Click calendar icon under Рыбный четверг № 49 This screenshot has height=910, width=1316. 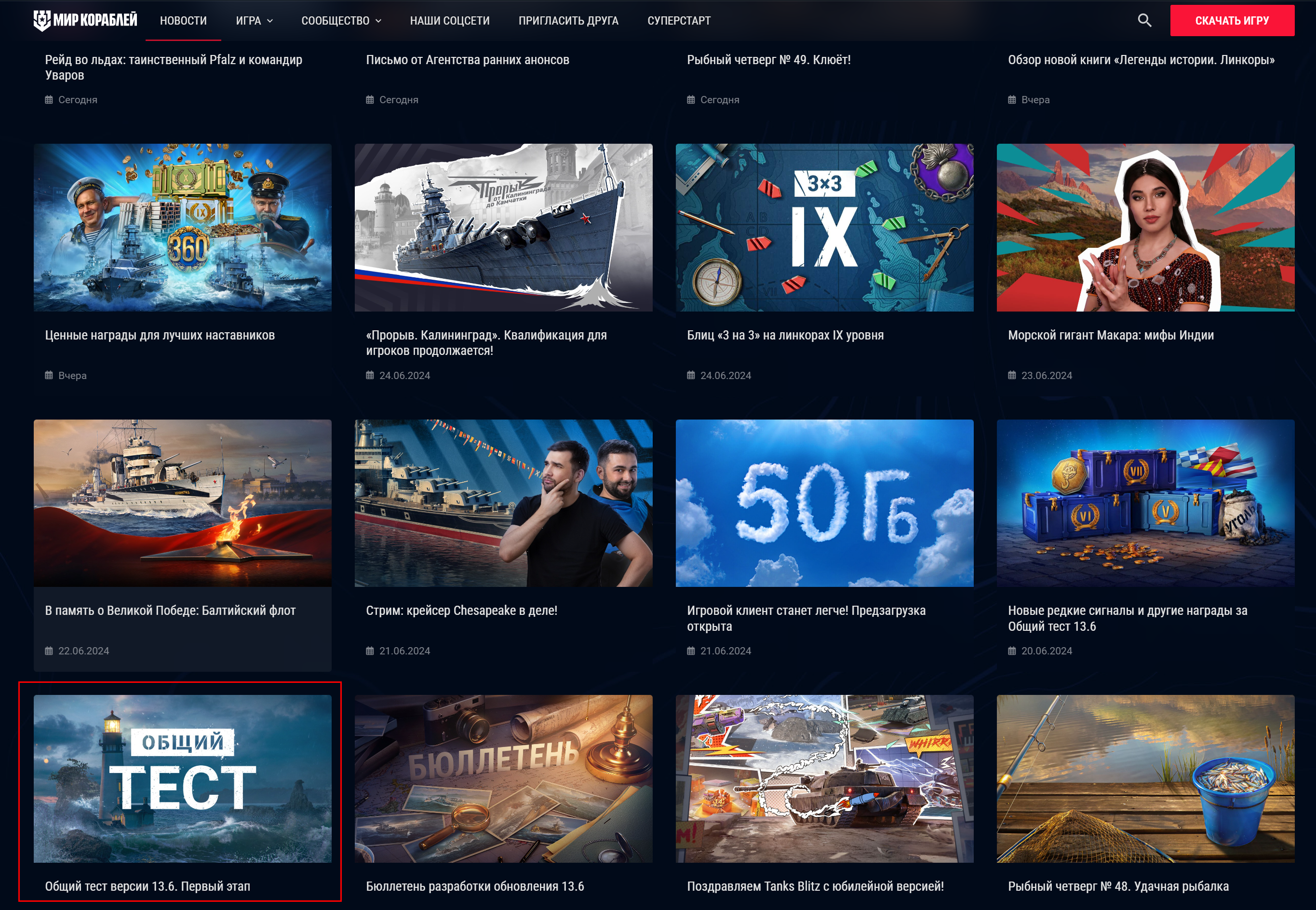tap(691, 100)
